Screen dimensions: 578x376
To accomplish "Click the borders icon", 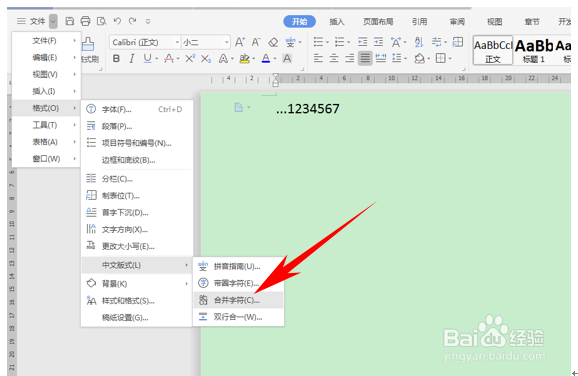I will click(441, 58).
